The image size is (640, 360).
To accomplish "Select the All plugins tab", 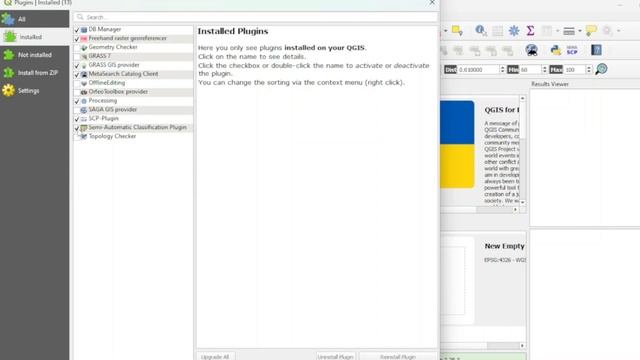I will (x=35, y=19).
